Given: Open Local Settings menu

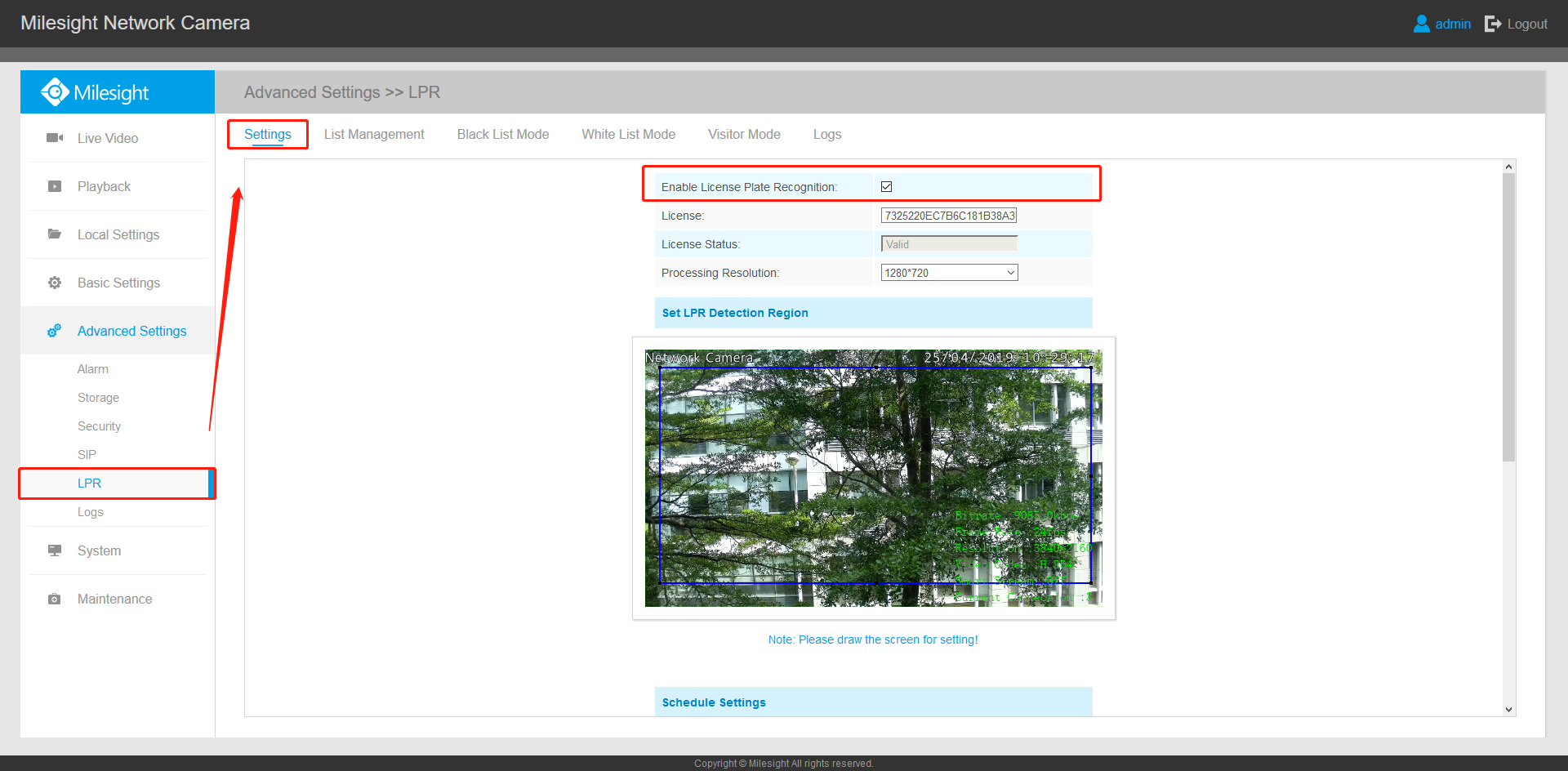Looking at the screenshot, I should [118, 234].
